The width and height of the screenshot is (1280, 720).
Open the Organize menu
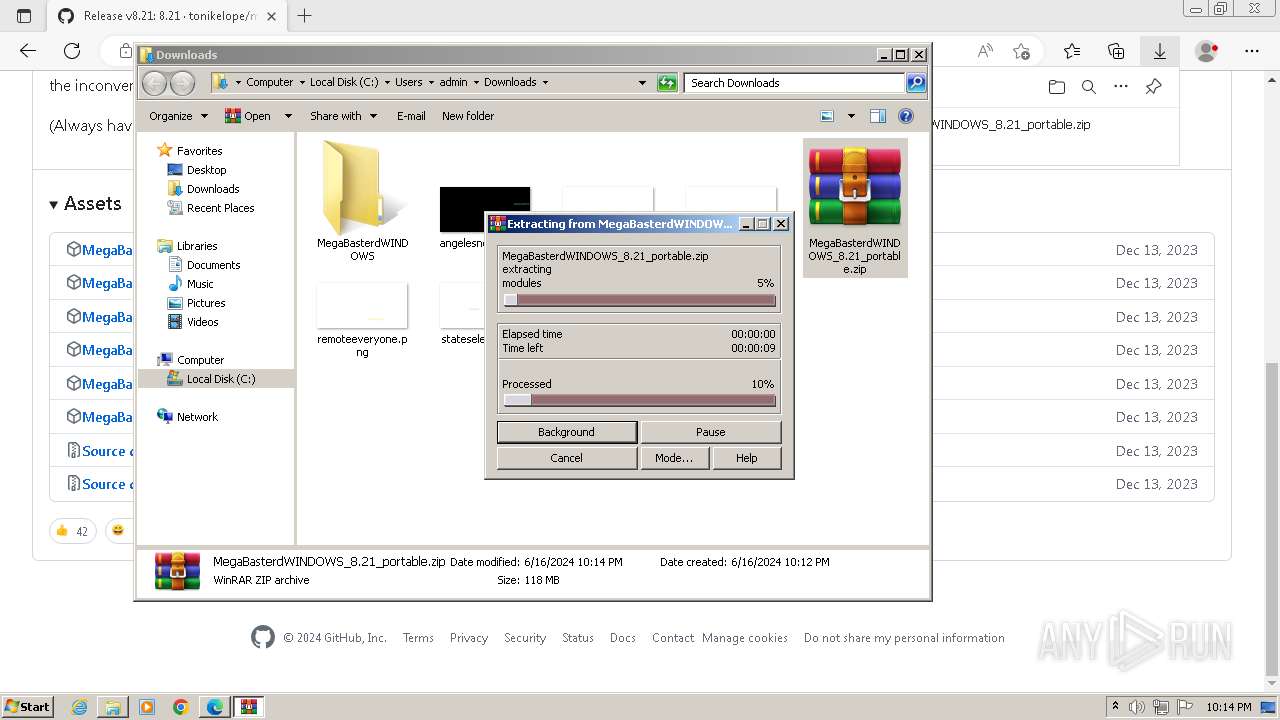point(178,116)
